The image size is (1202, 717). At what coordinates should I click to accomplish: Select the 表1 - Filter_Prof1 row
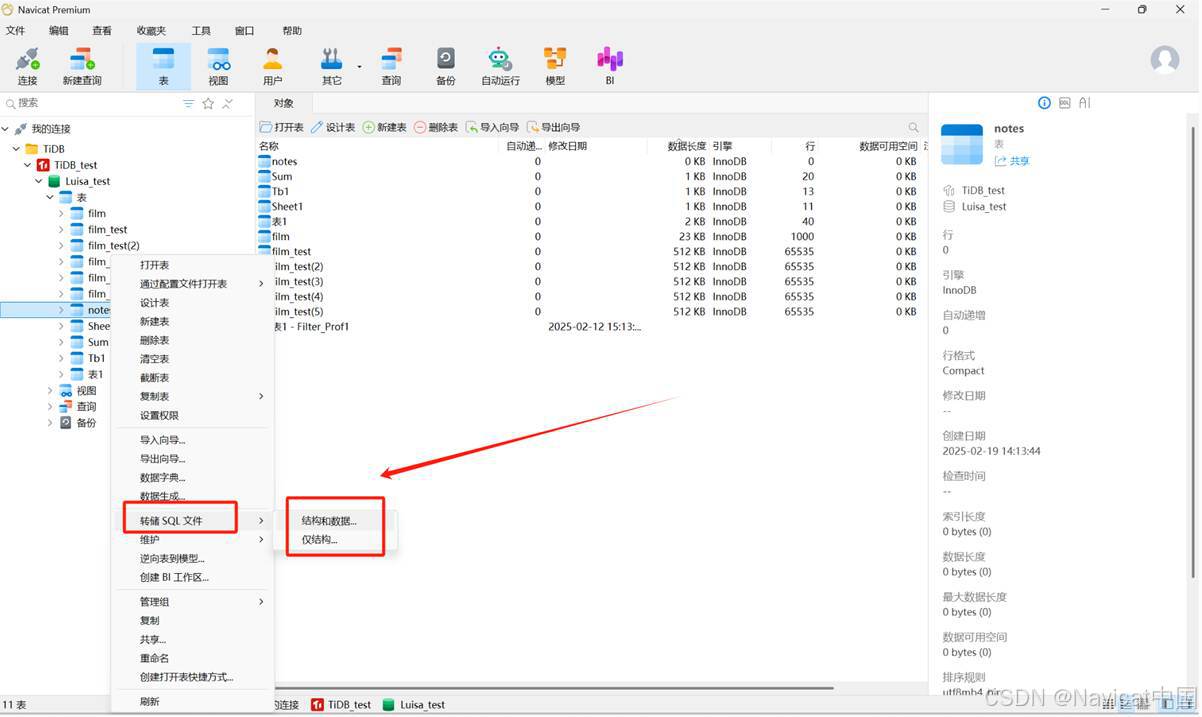click(x=590, y=326)
